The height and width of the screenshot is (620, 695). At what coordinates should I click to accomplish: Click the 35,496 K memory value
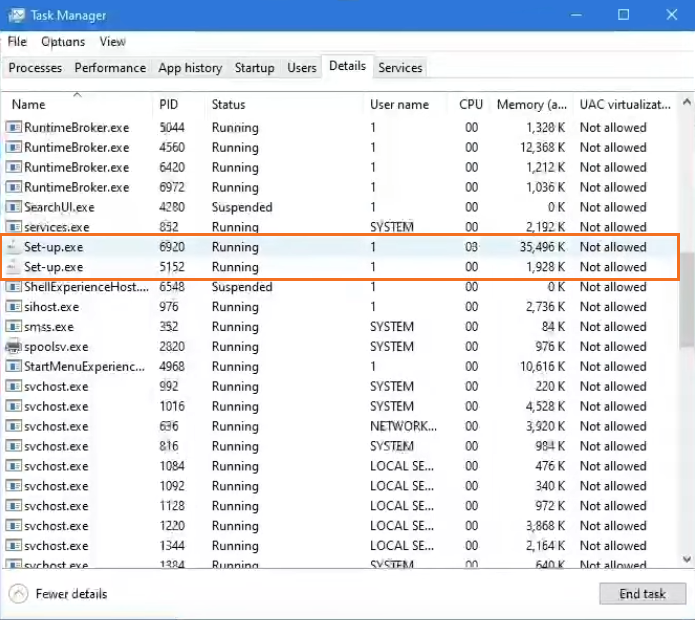[x=543, y=247]
